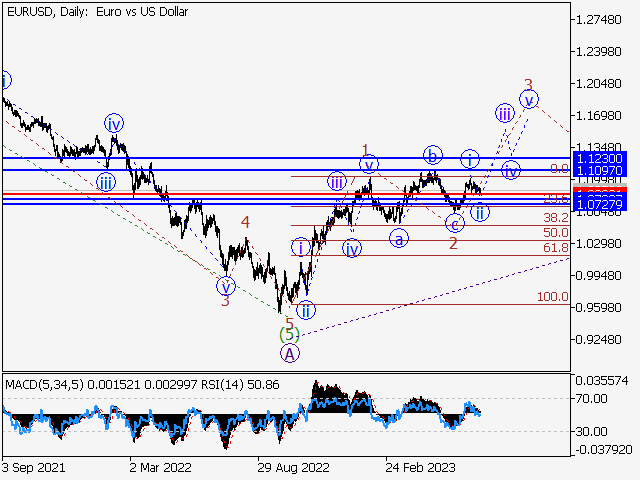Select the blue circled "a" wave label

[399, 239]
